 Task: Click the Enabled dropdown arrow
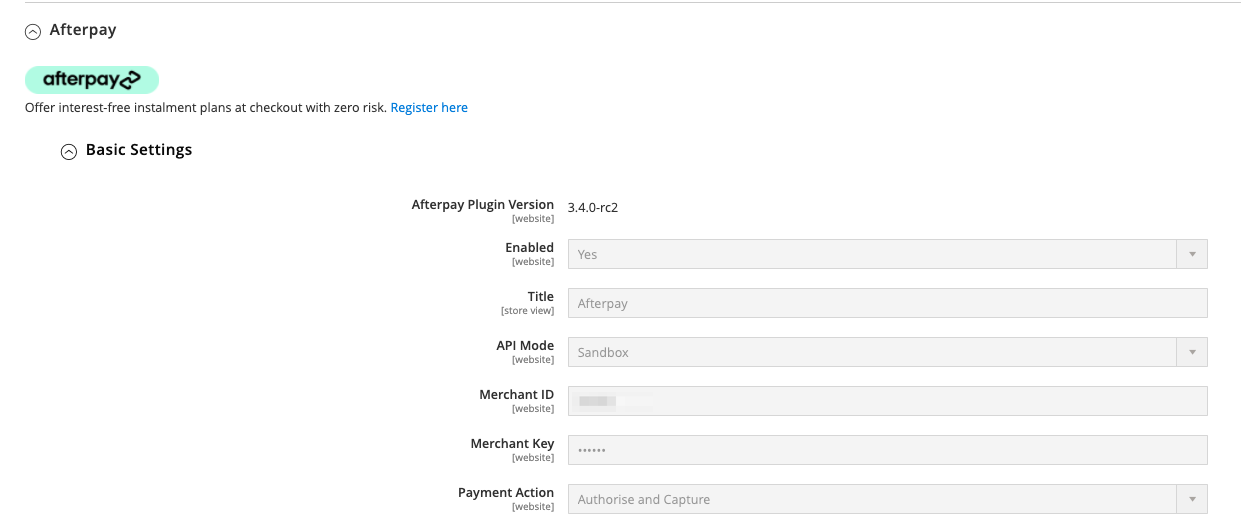coord(1192,254)
